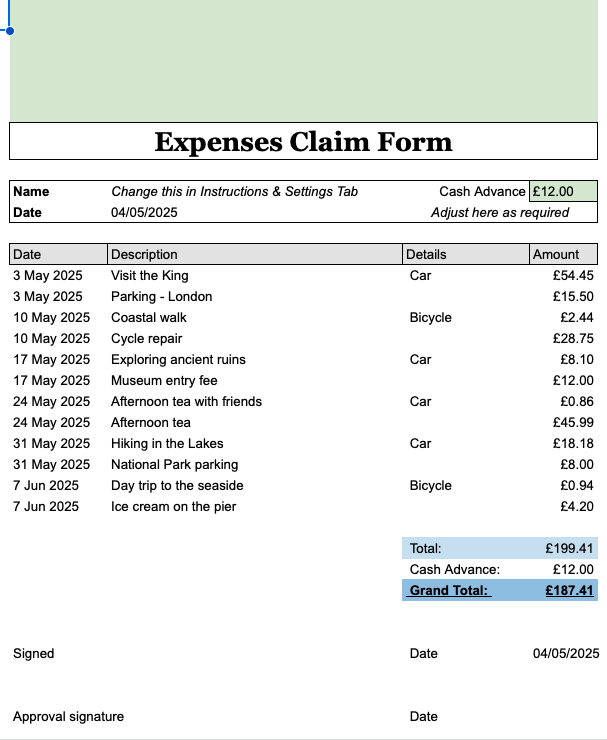
Task: Click the Name field placeholder text
Action: [234, 191]
